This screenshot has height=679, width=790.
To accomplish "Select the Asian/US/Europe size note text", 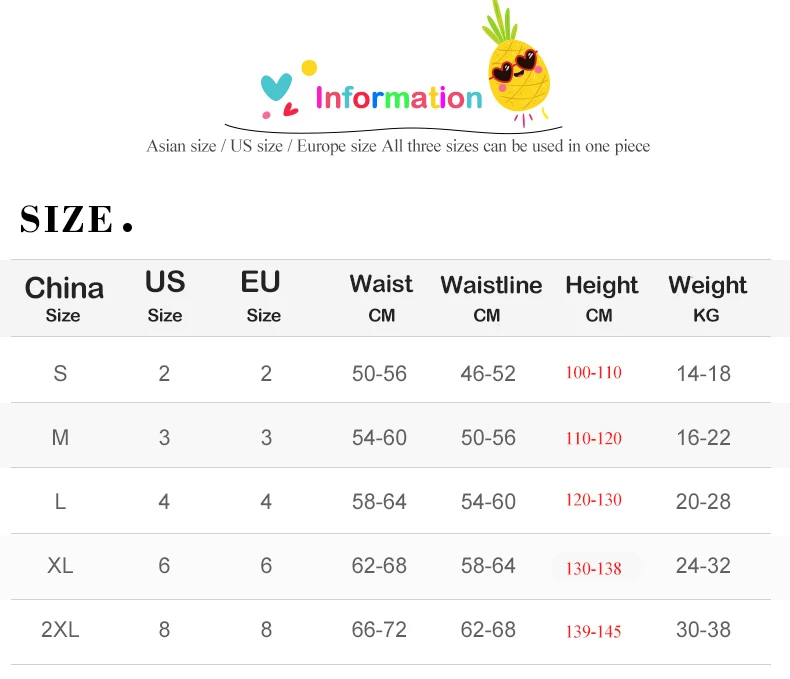I will 398,146.
